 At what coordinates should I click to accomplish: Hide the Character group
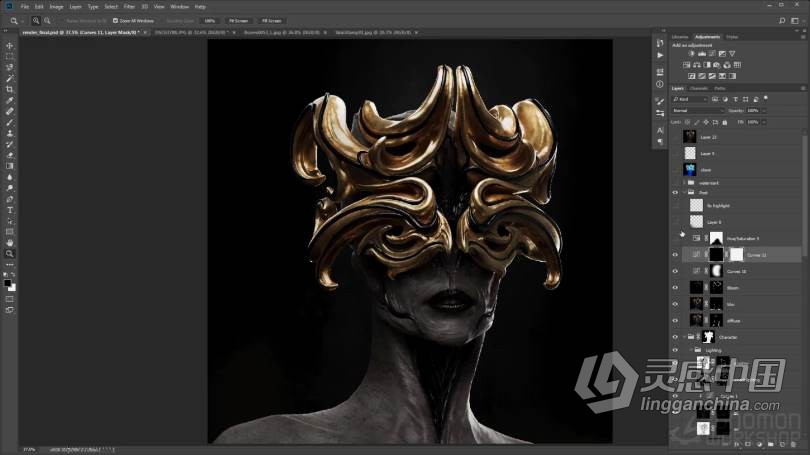pyautogui.click(x=675, y=337)
